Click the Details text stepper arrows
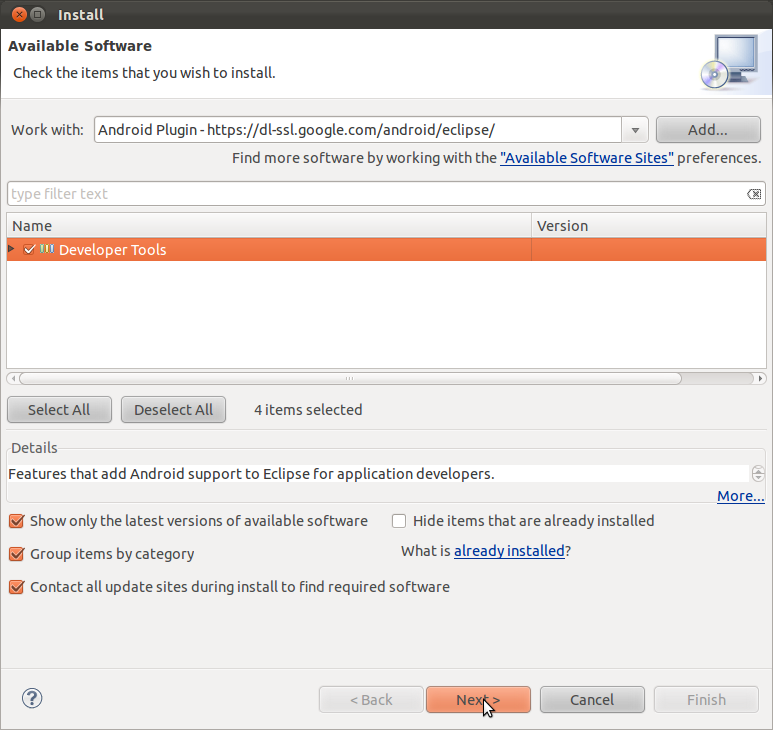This screenshot has height=730, width=773. click(758, 474)
